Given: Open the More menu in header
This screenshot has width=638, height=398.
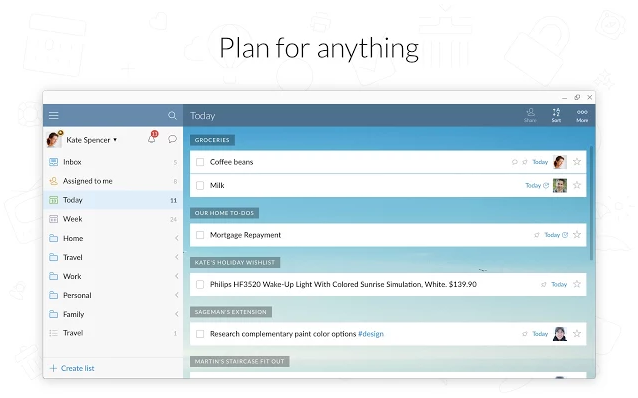Looking at the screenshot, I should 582,115.
